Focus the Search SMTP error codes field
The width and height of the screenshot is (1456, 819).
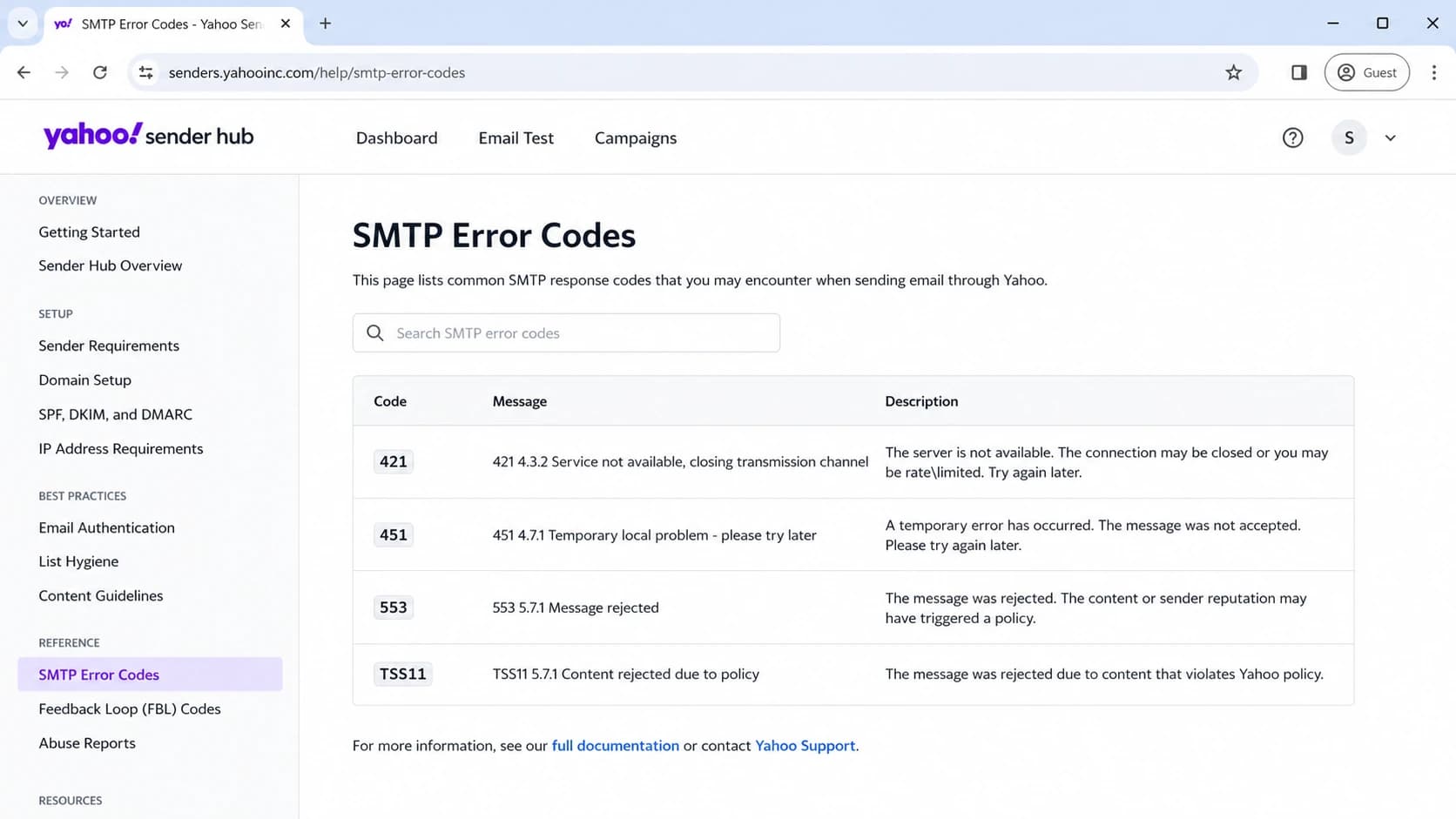pos(566,332)
